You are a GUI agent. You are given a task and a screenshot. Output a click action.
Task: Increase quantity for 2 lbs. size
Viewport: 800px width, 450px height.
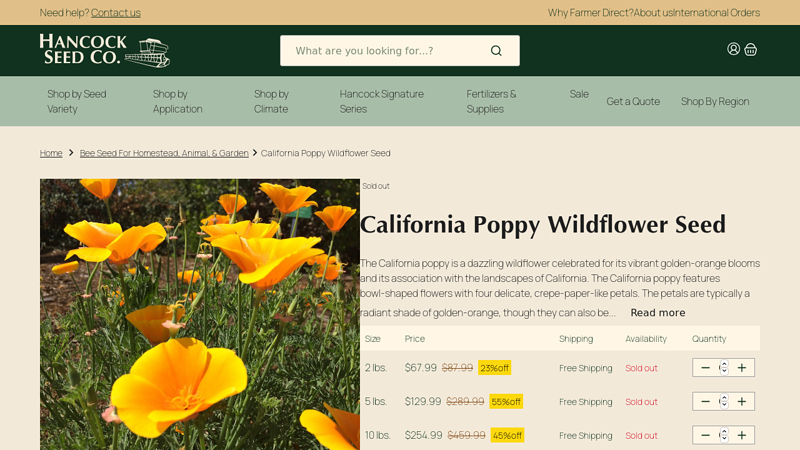point(742,368)
